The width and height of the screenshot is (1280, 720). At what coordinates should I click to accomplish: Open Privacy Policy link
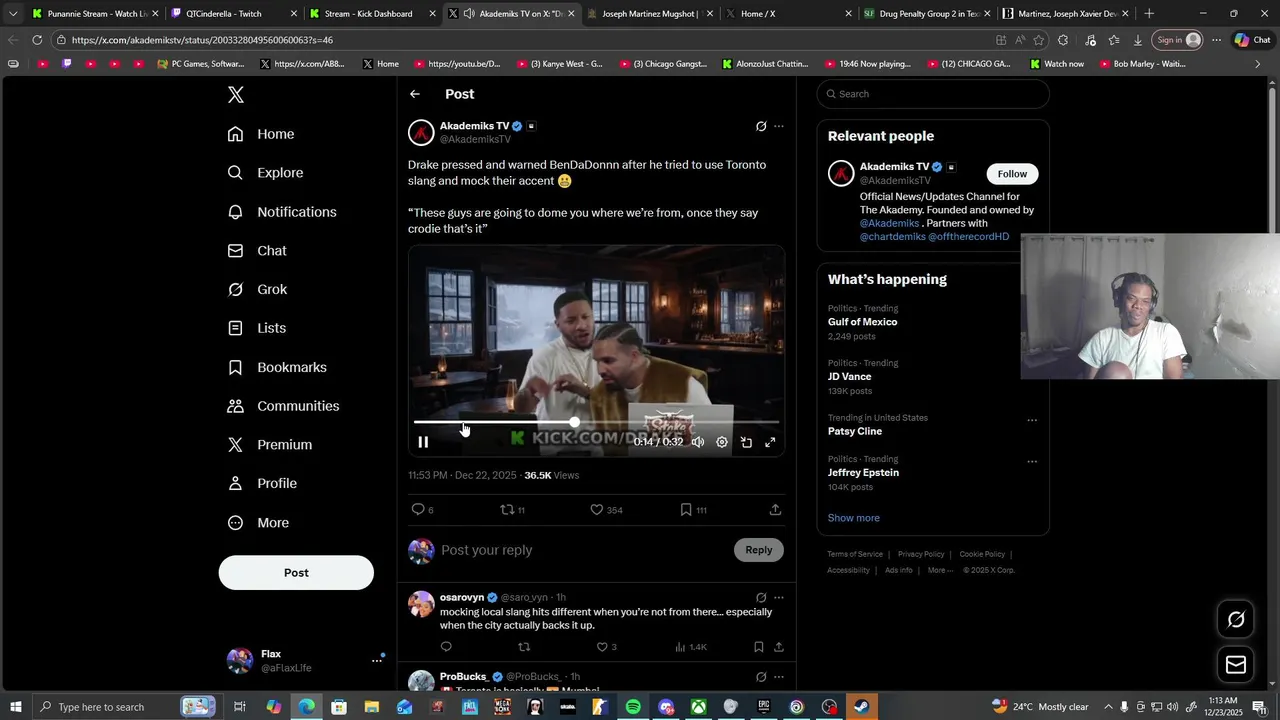(x=921, y=554)
